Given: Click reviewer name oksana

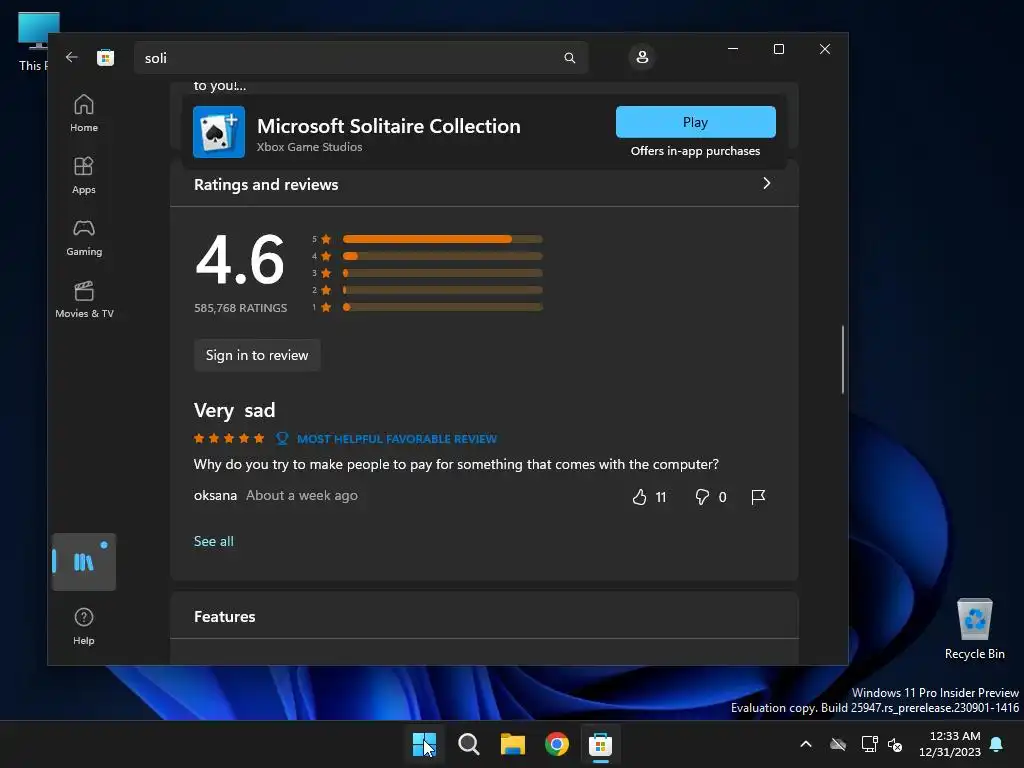Looking at the screenshot, I should pos(215,495).
